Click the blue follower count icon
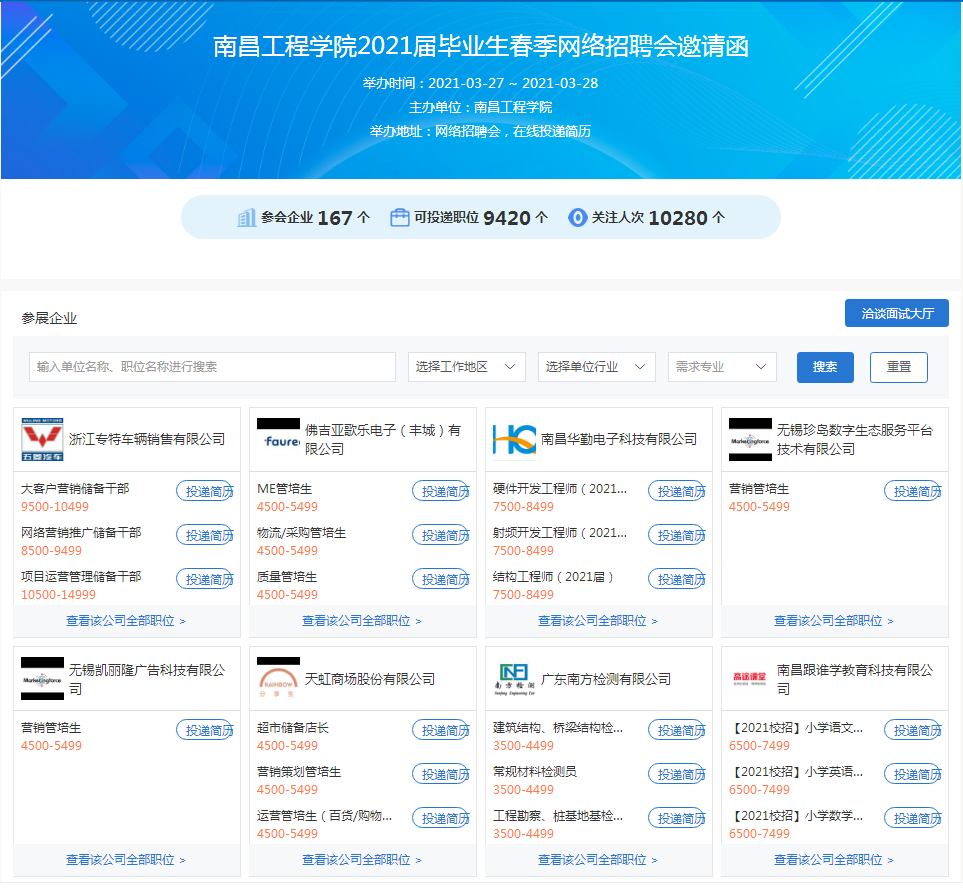Image resolution: width=963 pixels, height=888 pixels. [x=577, y=218]
